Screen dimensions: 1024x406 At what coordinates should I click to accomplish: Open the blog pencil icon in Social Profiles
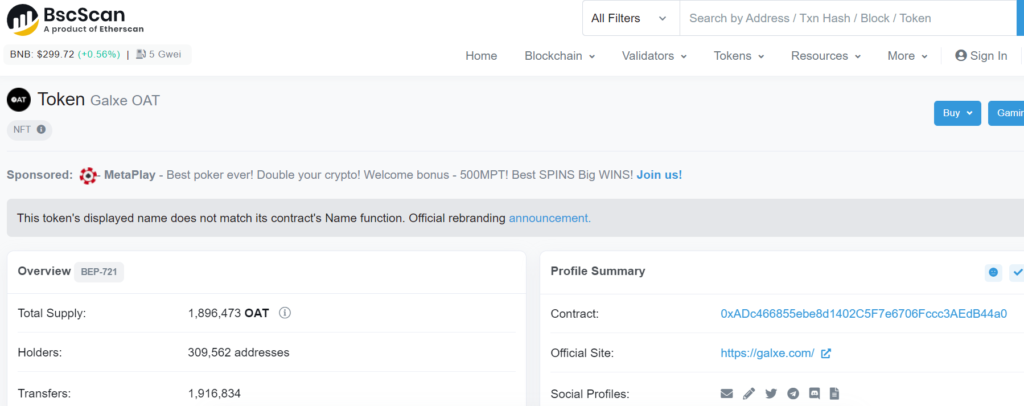tap(749, 393)
